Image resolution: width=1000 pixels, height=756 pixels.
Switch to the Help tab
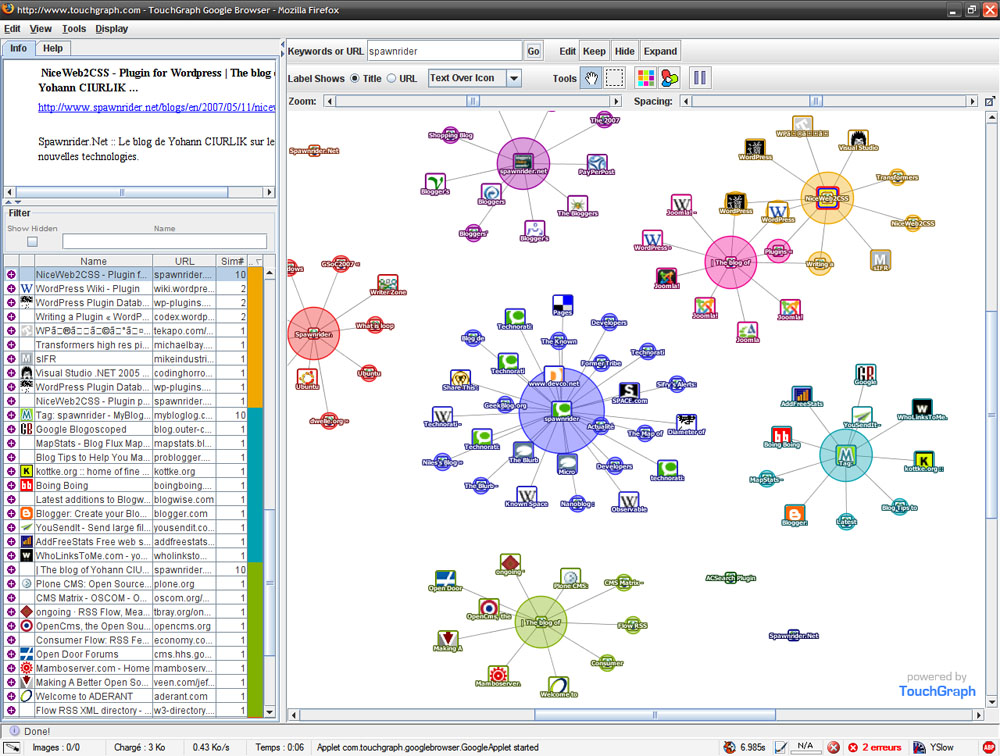click(x=53, y=48)
